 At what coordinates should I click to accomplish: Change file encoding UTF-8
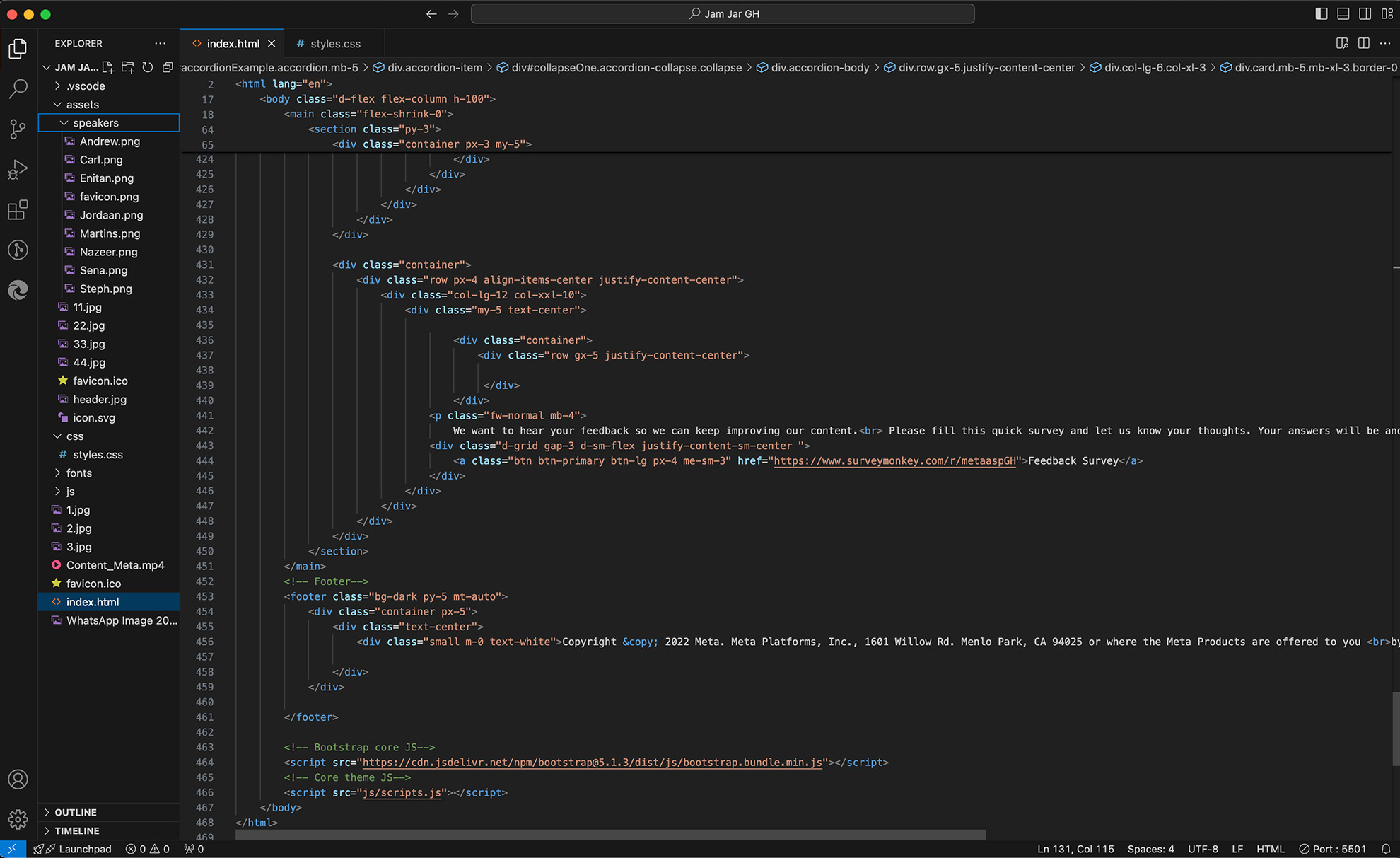(x=1203, y=849)
